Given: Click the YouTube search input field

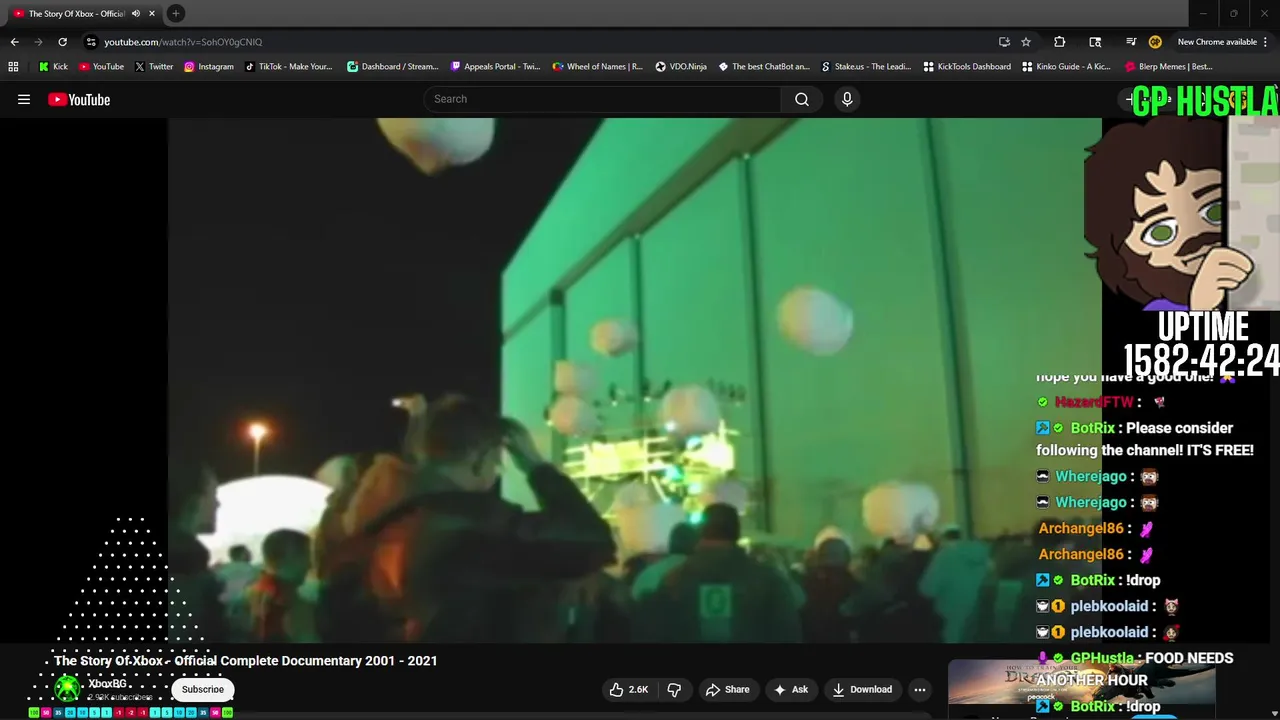Looking at the screenshot, I should coord(604,99).
